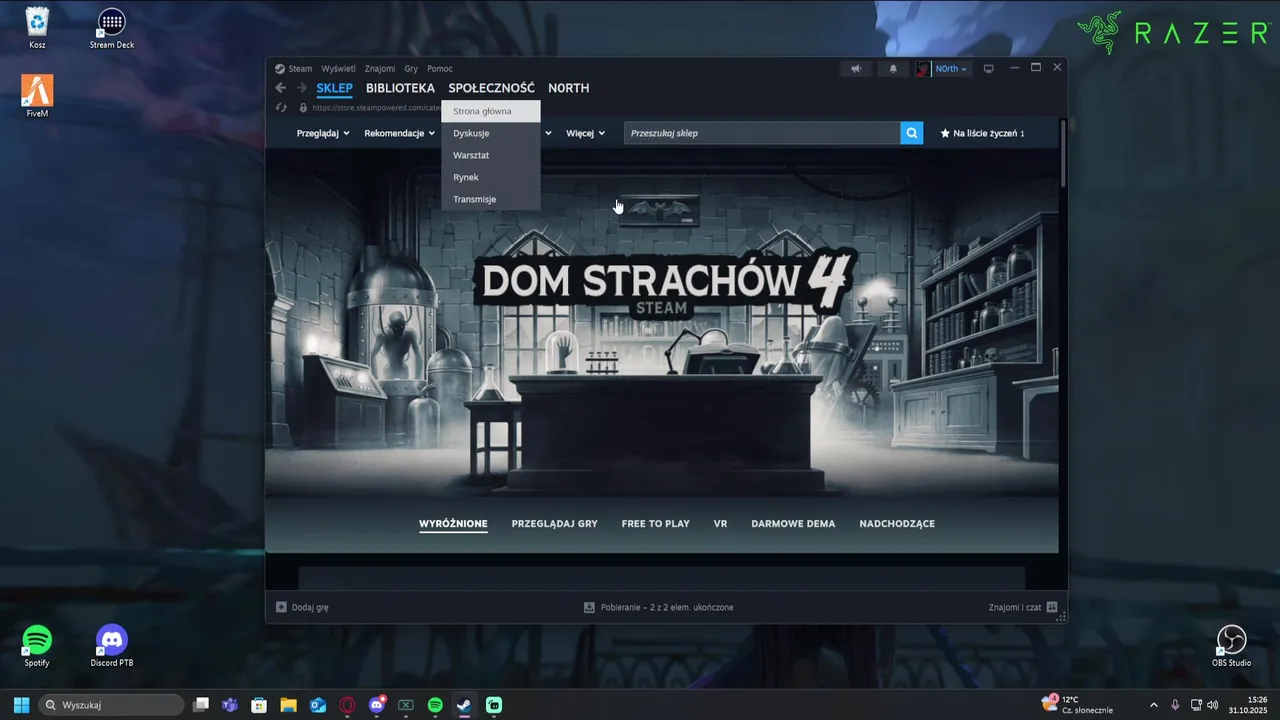This screenshot has height=720, width=1280.
Task: Open Spotify from taskbar
Action: (x=435, y=705)
